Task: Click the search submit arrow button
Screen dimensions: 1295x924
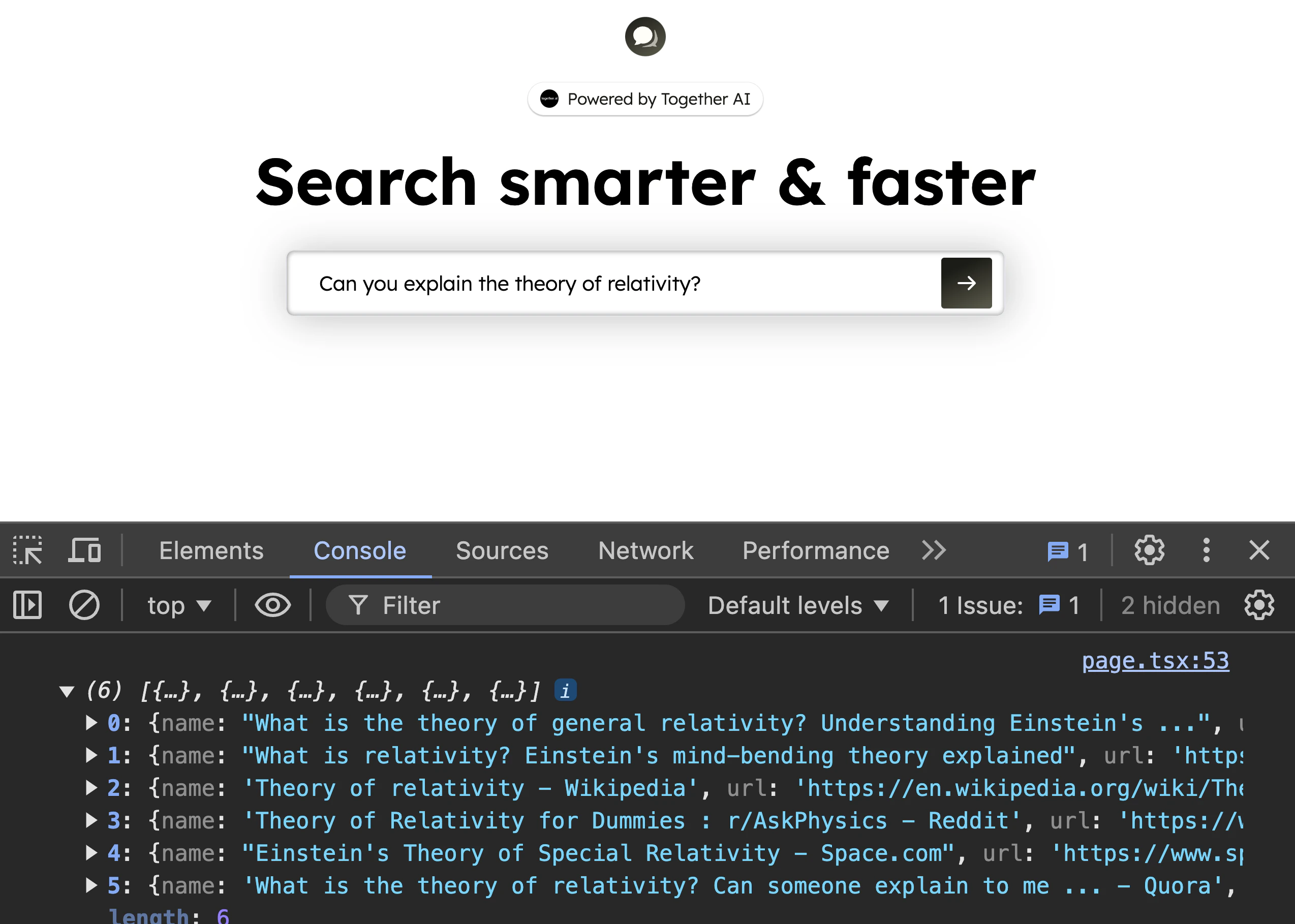Action: click(966, 283)
